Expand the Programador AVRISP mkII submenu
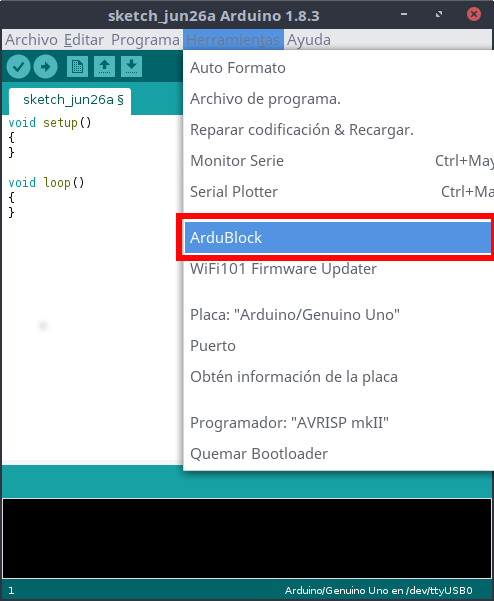Screen dimensions: 494x601 339,423
